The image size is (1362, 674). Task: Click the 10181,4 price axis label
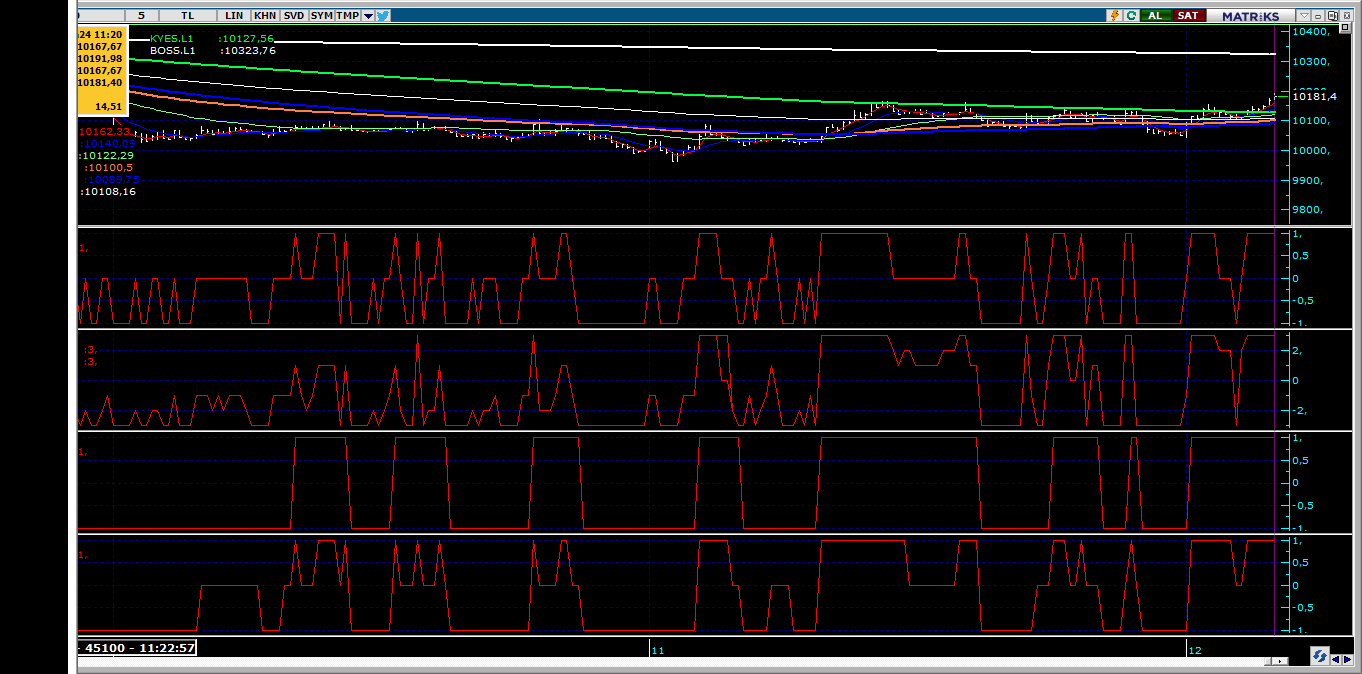coord(1314,96)
